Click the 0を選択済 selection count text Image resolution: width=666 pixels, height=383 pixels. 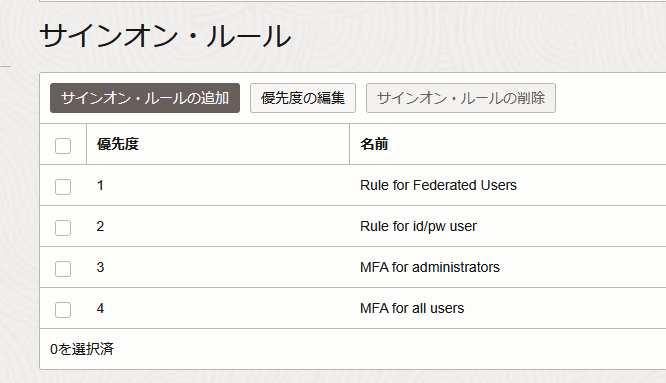pos(82,349)
